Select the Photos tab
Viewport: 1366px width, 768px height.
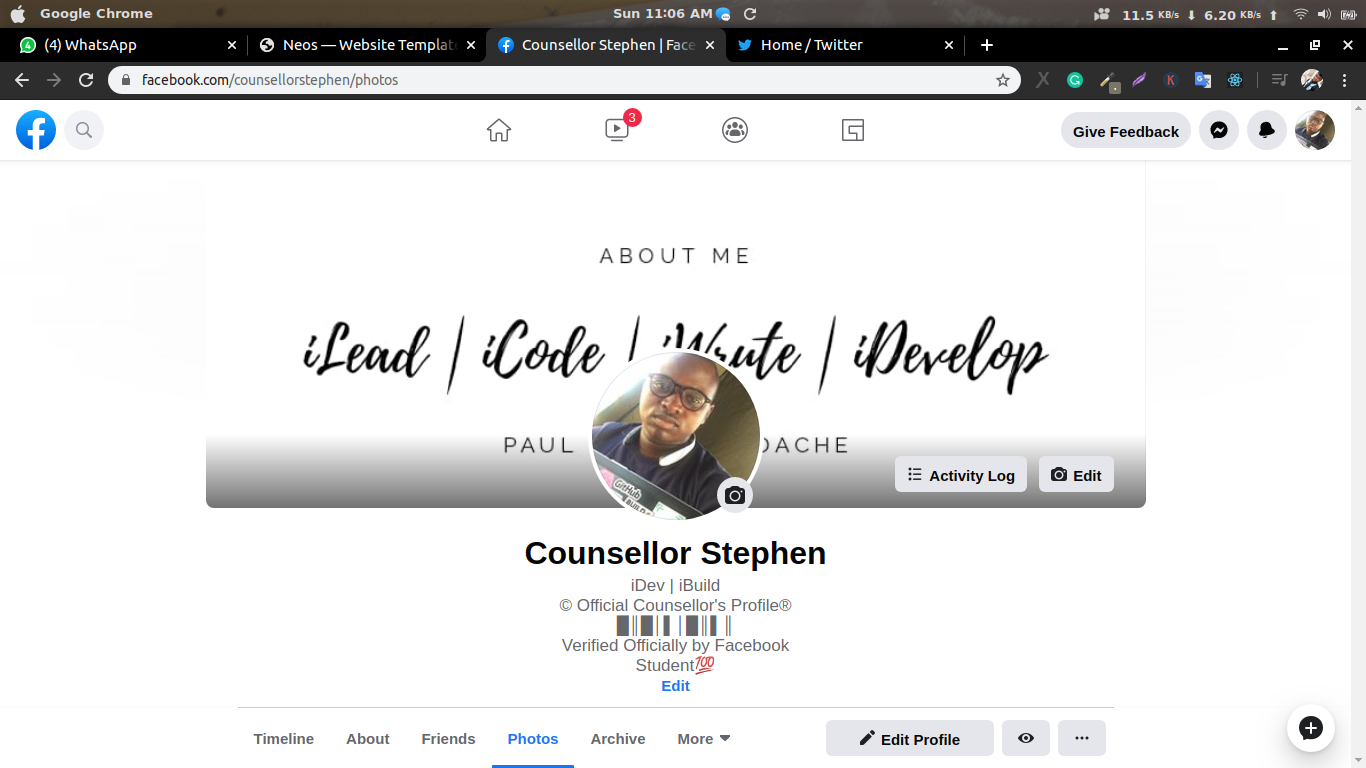[533, 739]
